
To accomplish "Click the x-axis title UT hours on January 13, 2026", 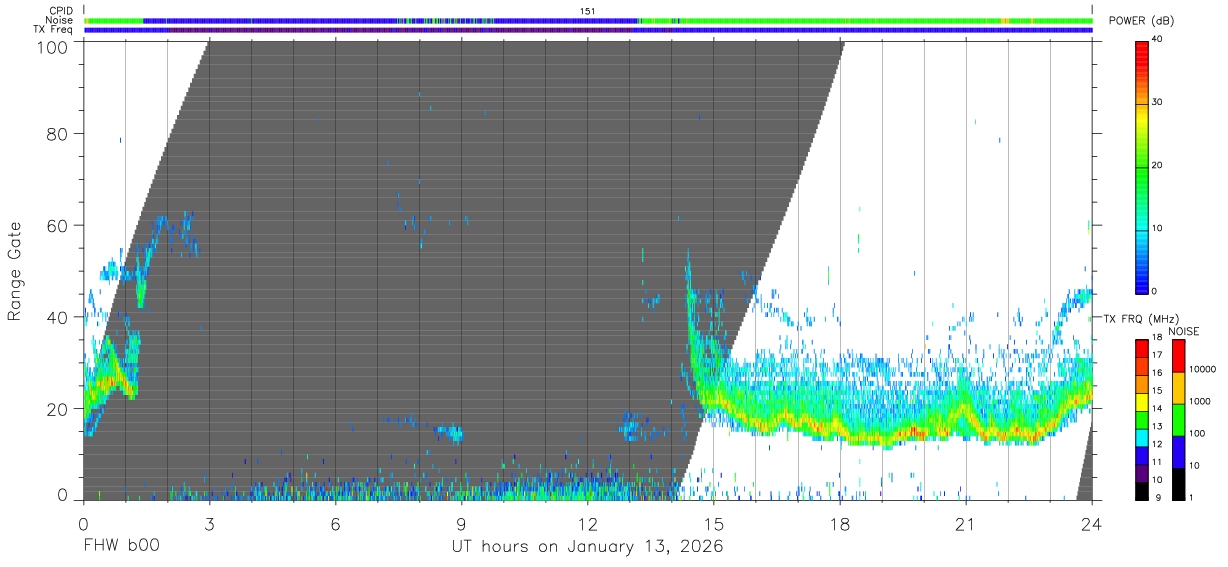I will [586, 547].
